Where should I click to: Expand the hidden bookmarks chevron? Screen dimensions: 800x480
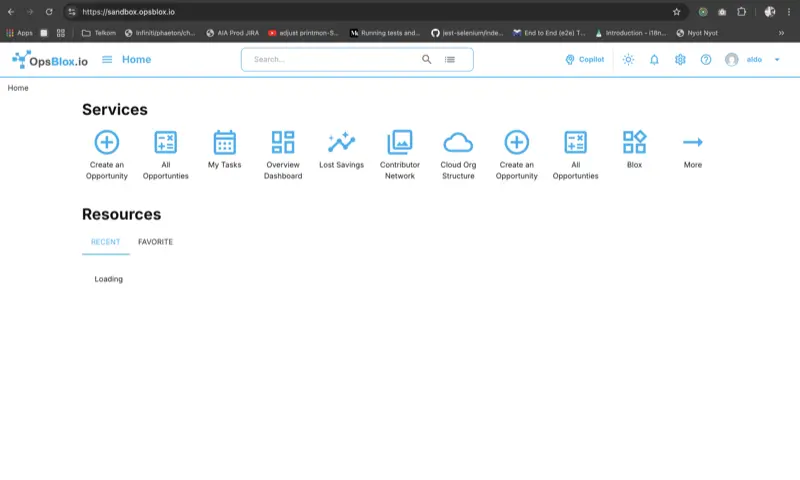[781, 33]
